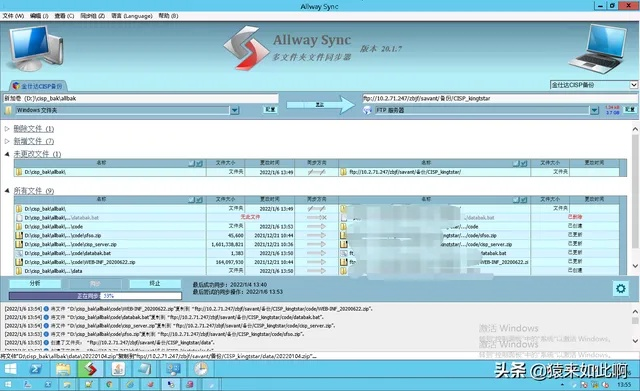
Task: Open the 金仕达CISP备份 profile combo box
Action: point(593,85)
